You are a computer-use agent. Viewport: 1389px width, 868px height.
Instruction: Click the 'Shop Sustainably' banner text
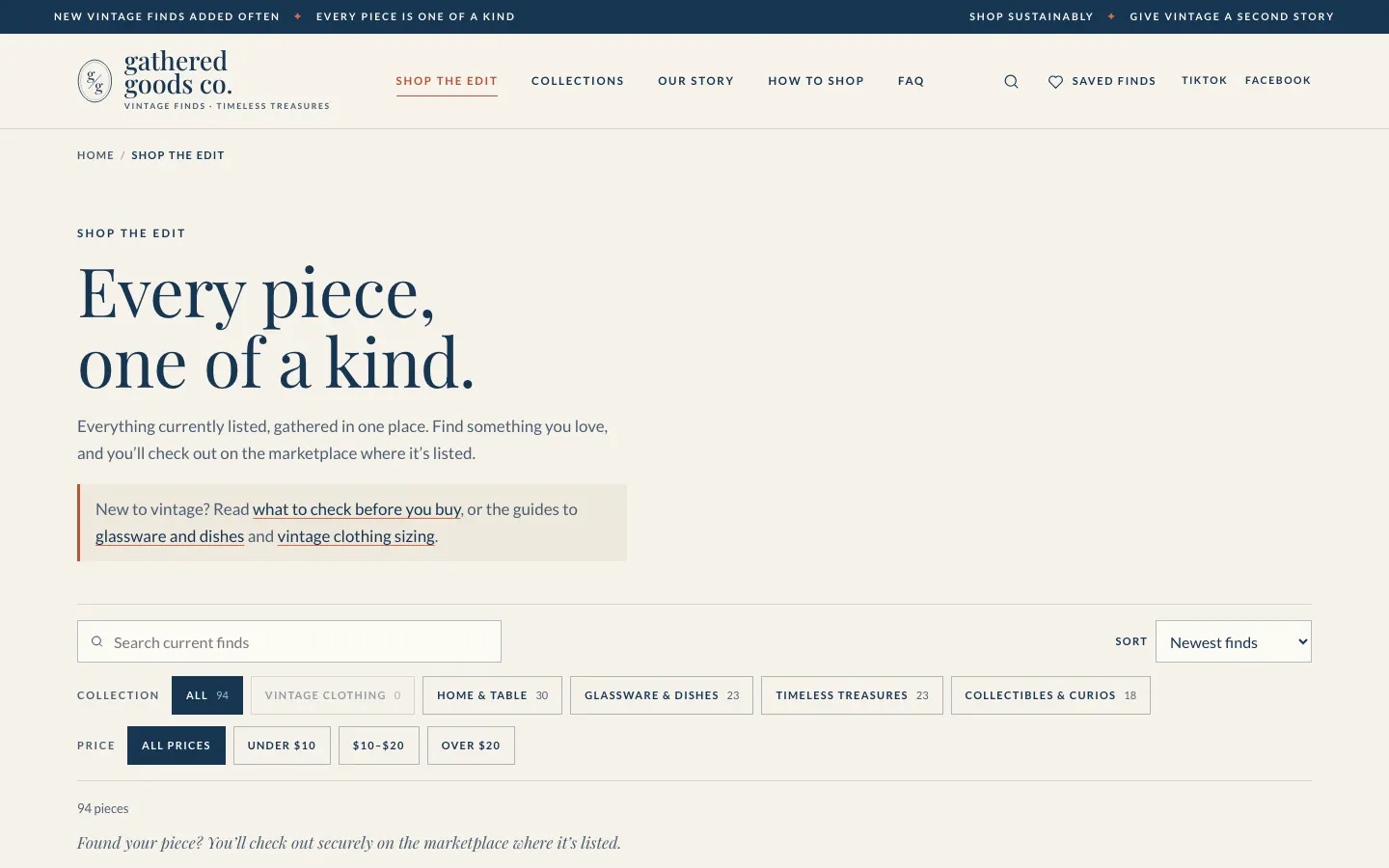pos(1031,16)
